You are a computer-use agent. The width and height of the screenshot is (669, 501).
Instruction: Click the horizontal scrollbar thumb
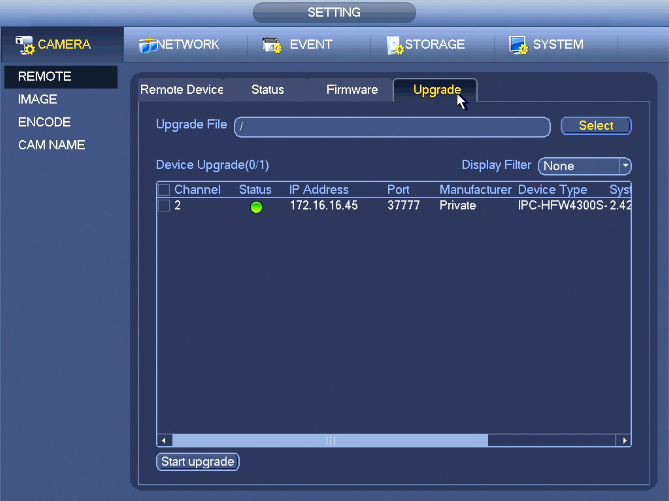(330, 440)
